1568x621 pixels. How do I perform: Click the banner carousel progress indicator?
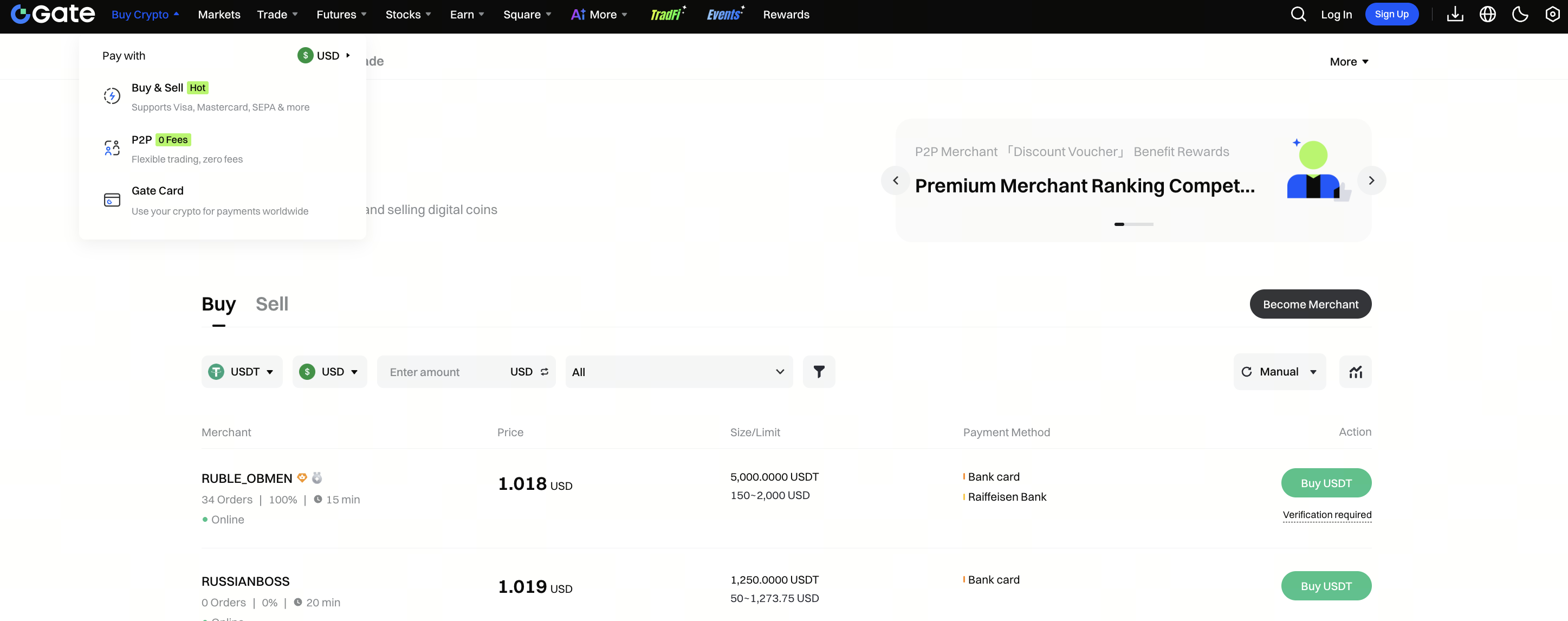[1133, 224]
